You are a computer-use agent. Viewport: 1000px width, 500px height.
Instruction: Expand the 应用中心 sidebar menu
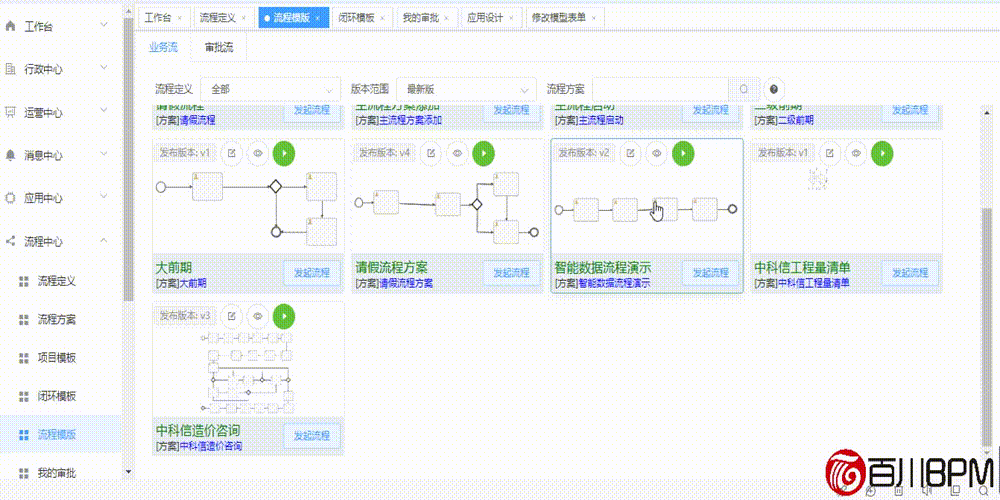coord(105,198)
